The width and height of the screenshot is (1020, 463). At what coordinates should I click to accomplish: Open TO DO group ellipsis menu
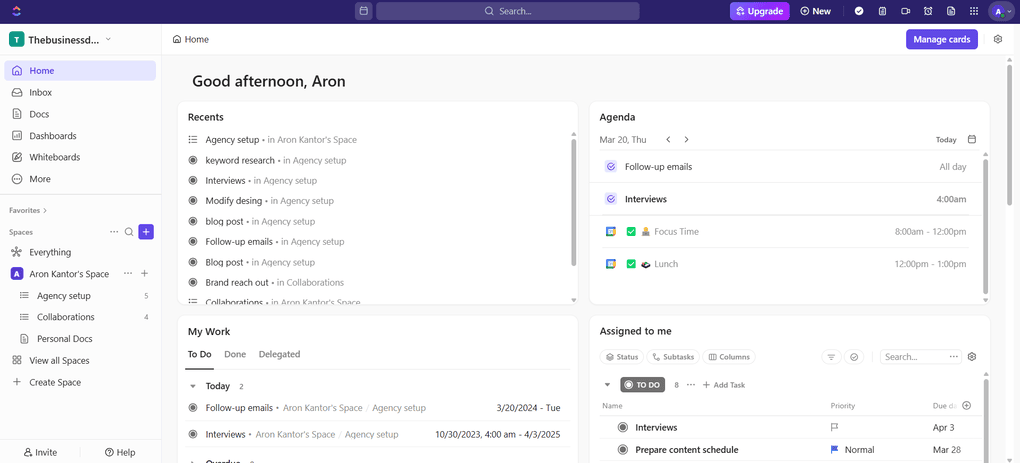coord(691,385)
